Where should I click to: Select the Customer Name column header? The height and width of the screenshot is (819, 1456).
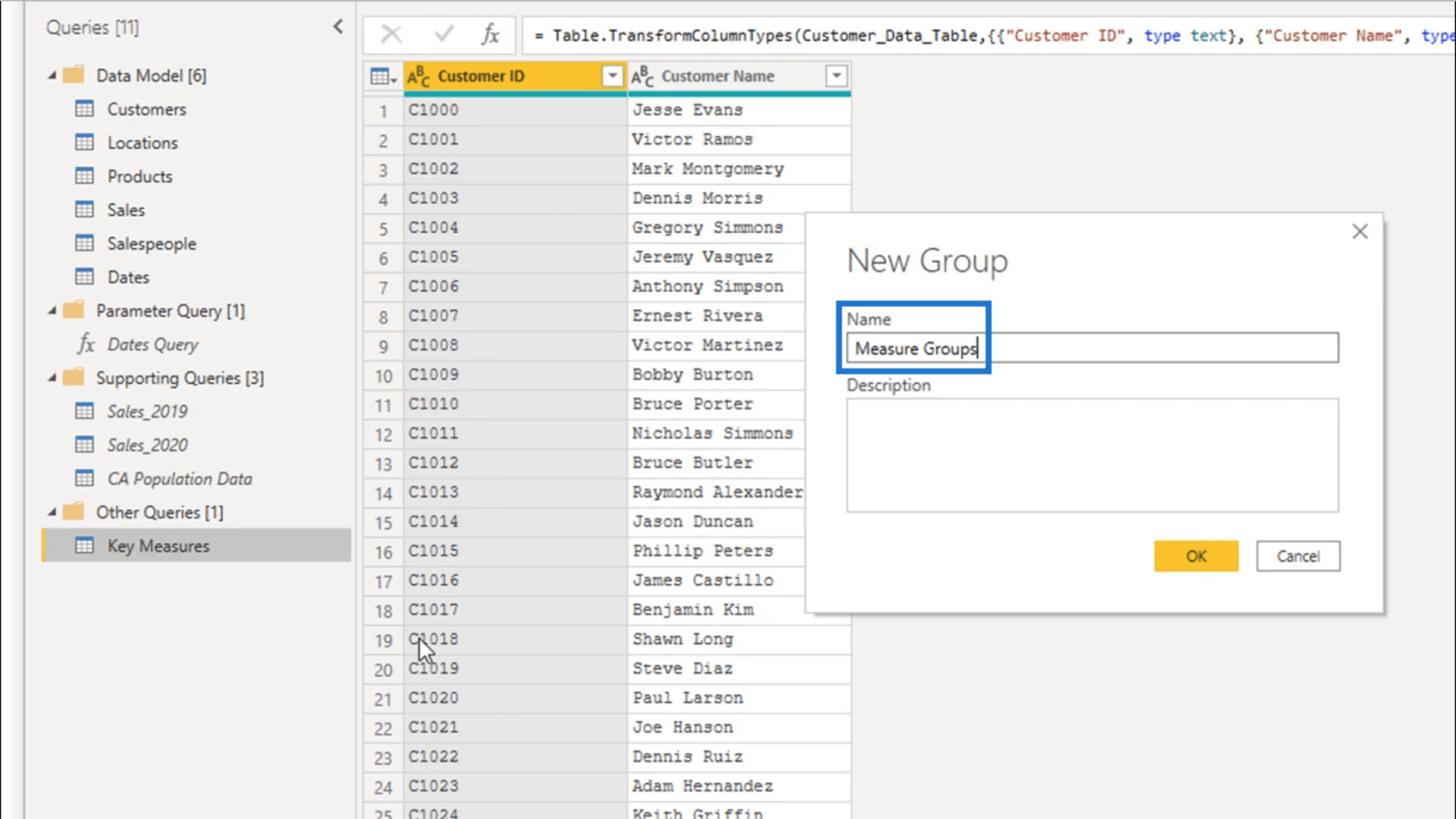[739, 76]
